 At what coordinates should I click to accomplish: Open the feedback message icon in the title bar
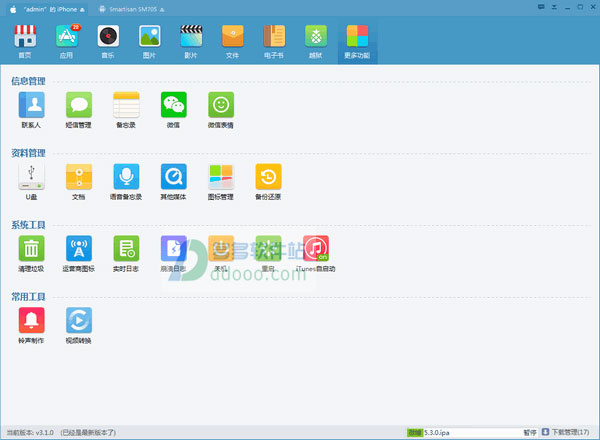tap(541, 7)
